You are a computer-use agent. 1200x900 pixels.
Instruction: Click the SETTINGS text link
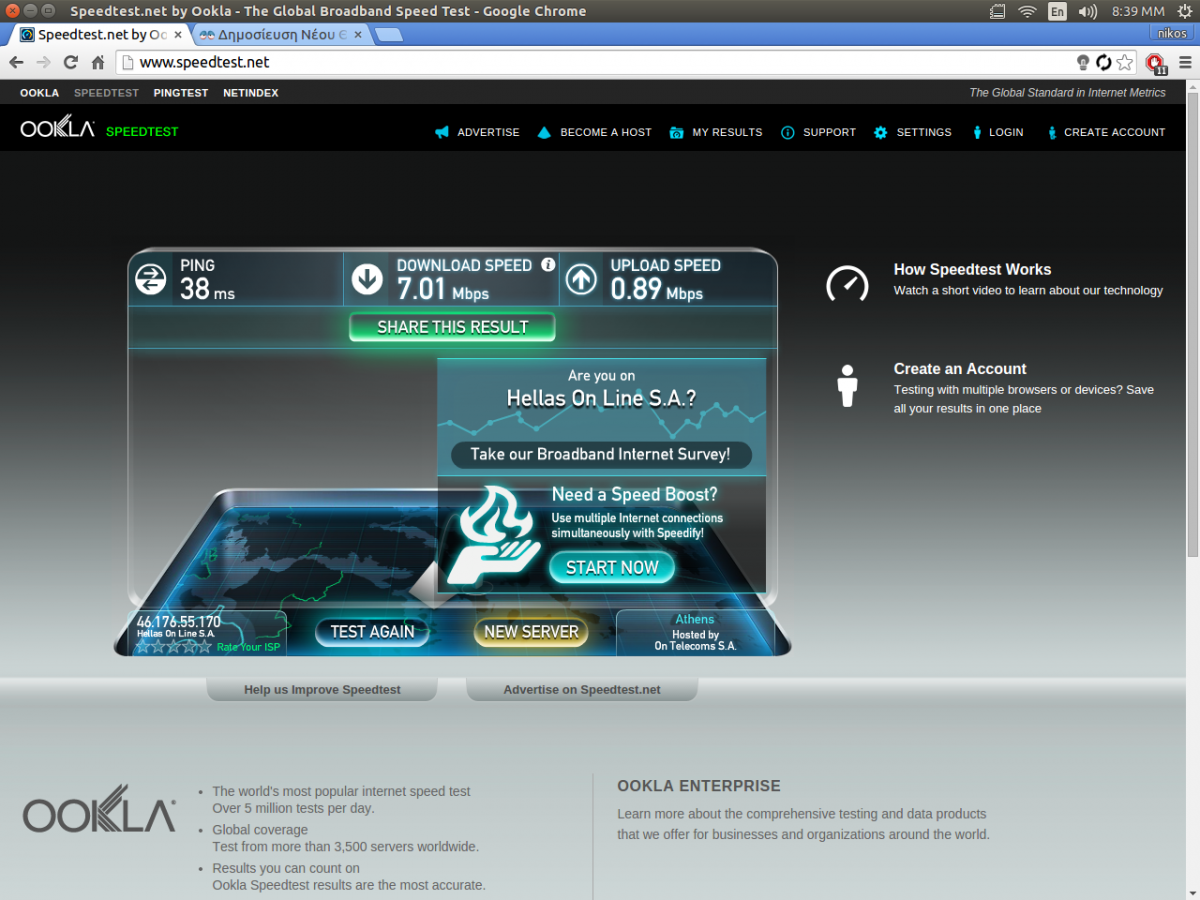click(924, 132)
